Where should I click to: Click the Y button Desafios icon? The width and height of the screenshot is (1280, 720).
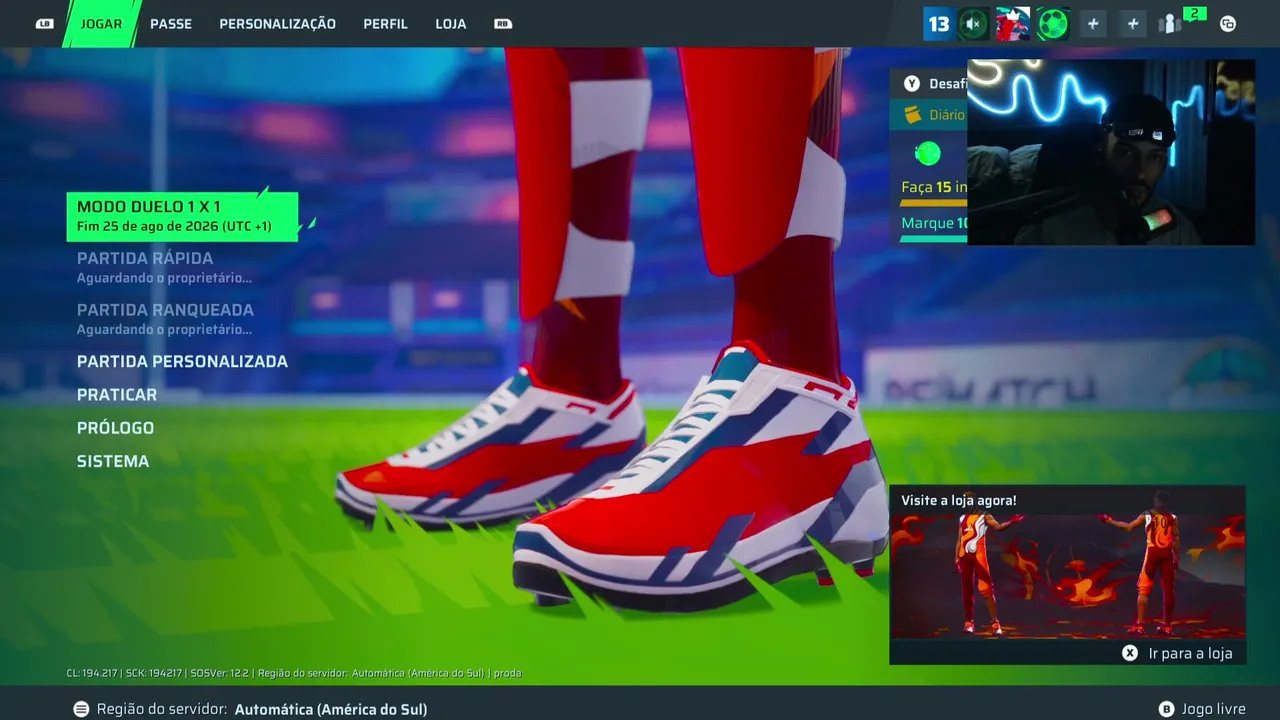(x=912, y=84)
